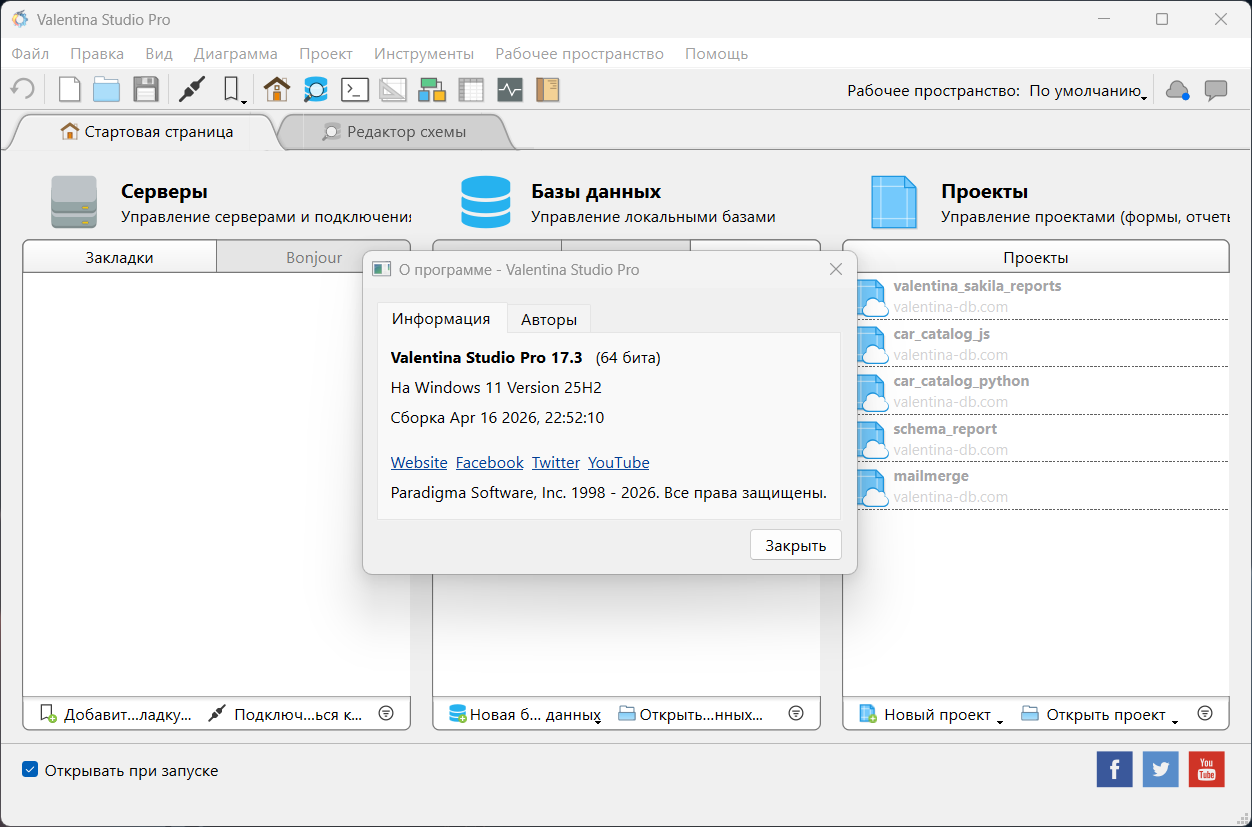Switch to the 'Авторы' tab in About dialog

(549, 320)
